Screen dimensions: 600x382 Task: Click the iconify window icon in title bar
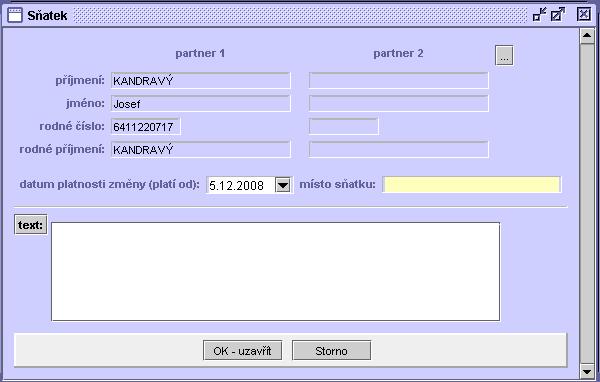(540, 15)
